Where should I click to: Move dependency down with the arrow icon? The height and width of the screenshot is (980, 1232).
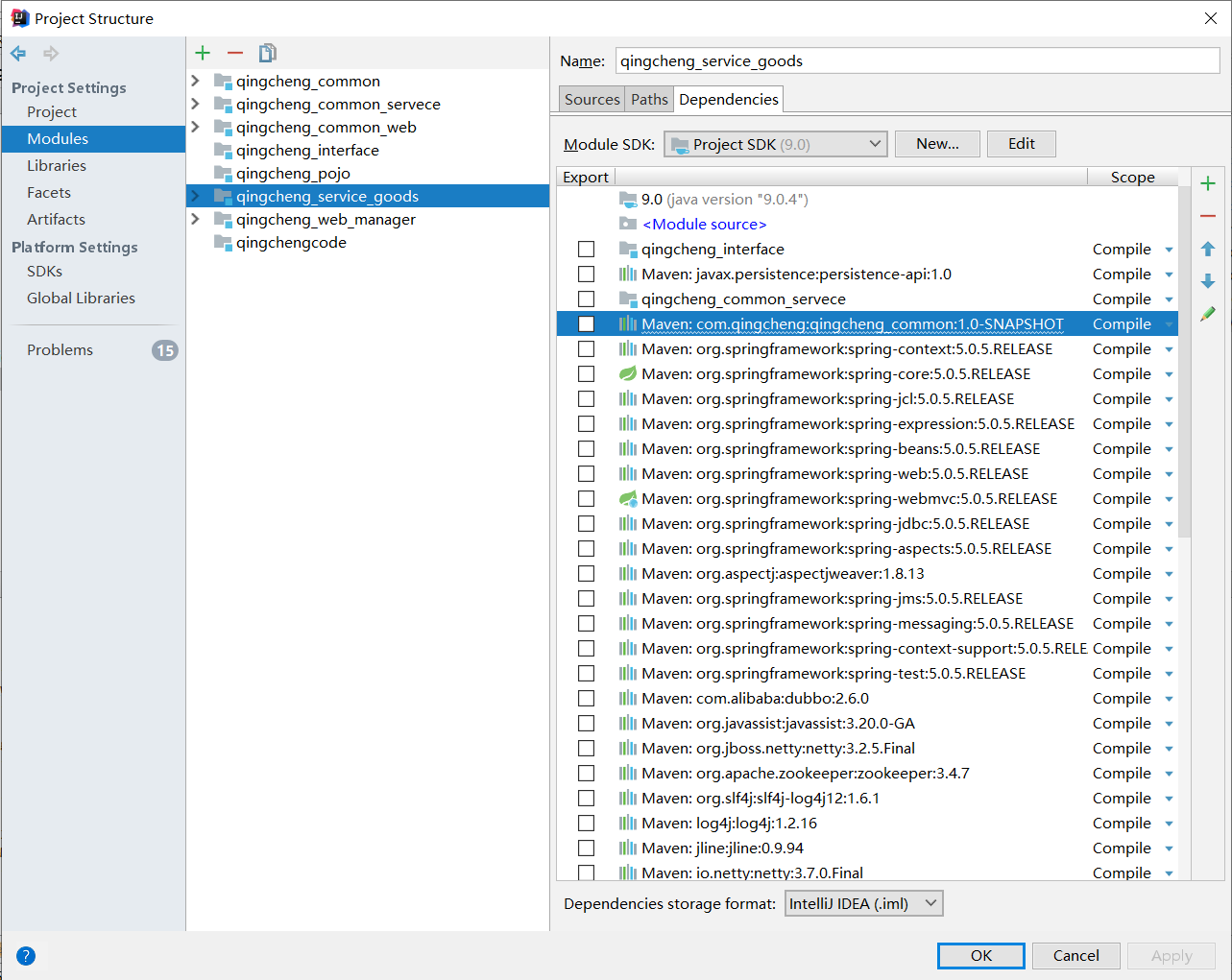[1208, 281]
